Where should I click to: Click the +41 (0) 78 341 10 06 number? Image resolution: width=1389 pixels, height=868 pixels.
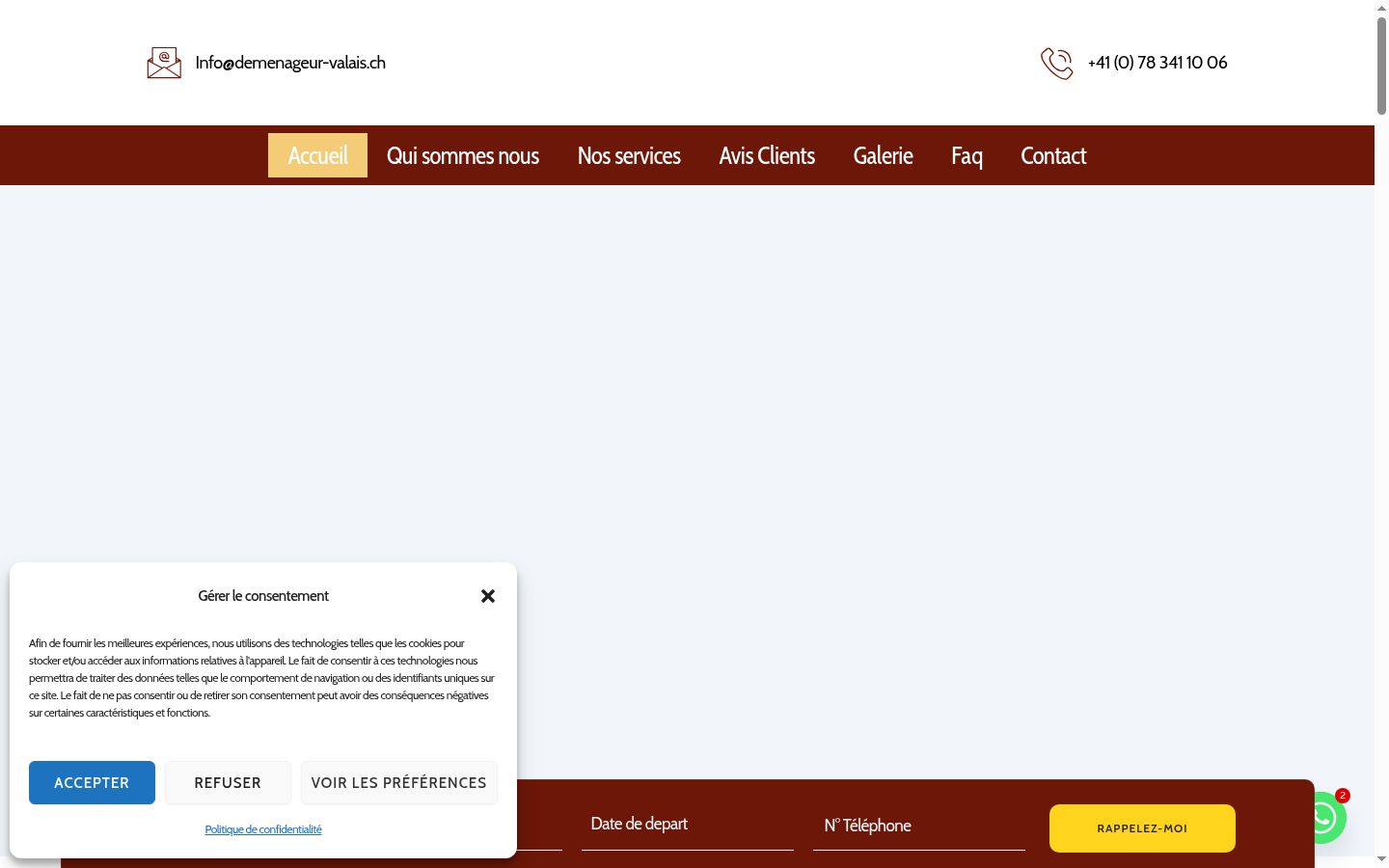1157,63
